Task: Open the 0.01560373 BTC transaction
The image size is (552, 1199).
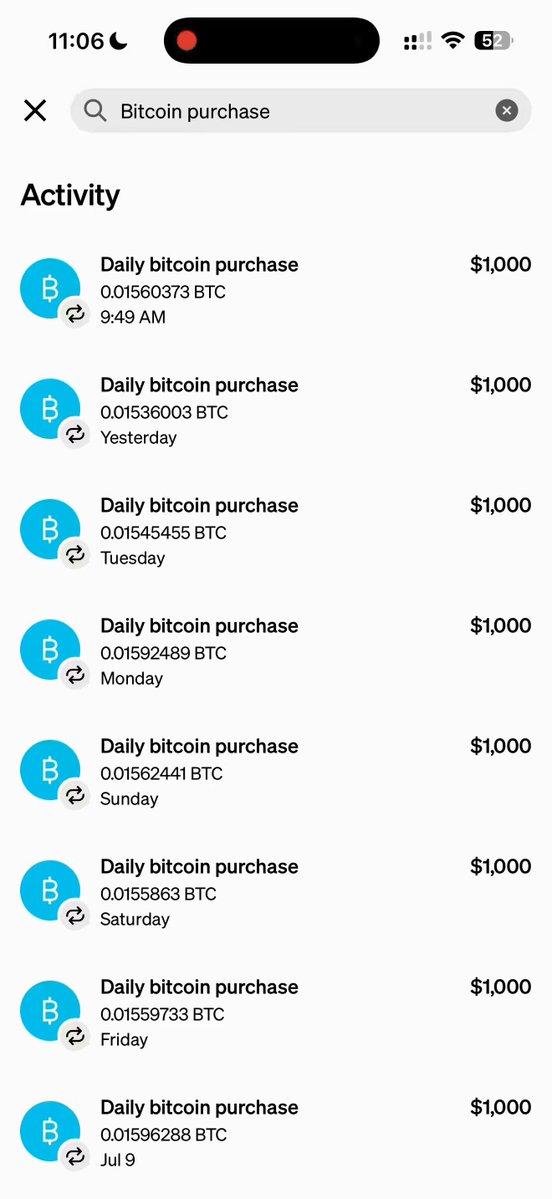Action: pyautogui.click(x=276, y=291)
